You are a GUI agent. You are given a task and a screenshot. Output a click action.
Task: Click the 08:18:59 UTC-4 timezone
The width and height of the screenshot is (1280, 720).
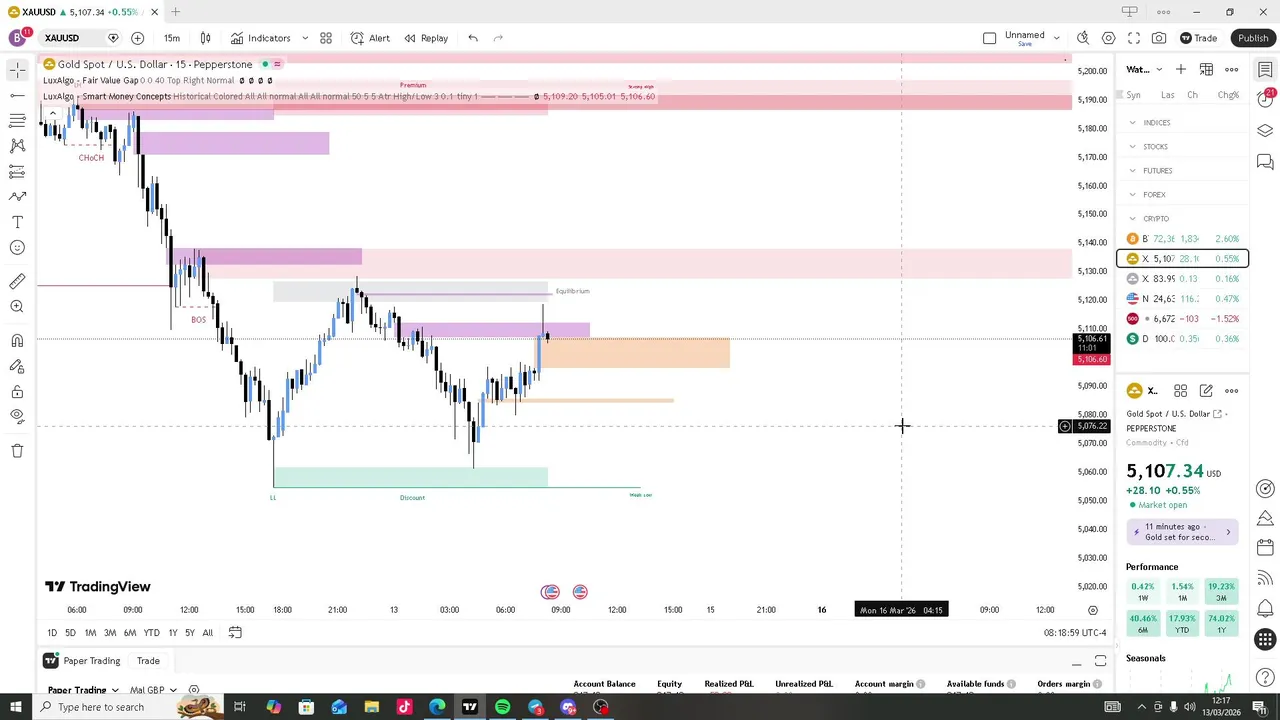click(x=1075, y=633)
